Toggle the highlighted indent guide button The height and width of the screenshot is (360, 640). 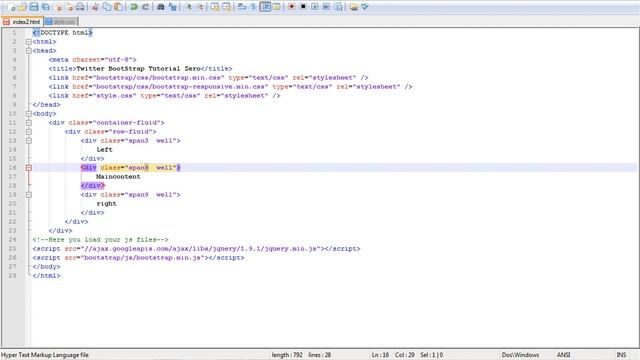[265, 7]
